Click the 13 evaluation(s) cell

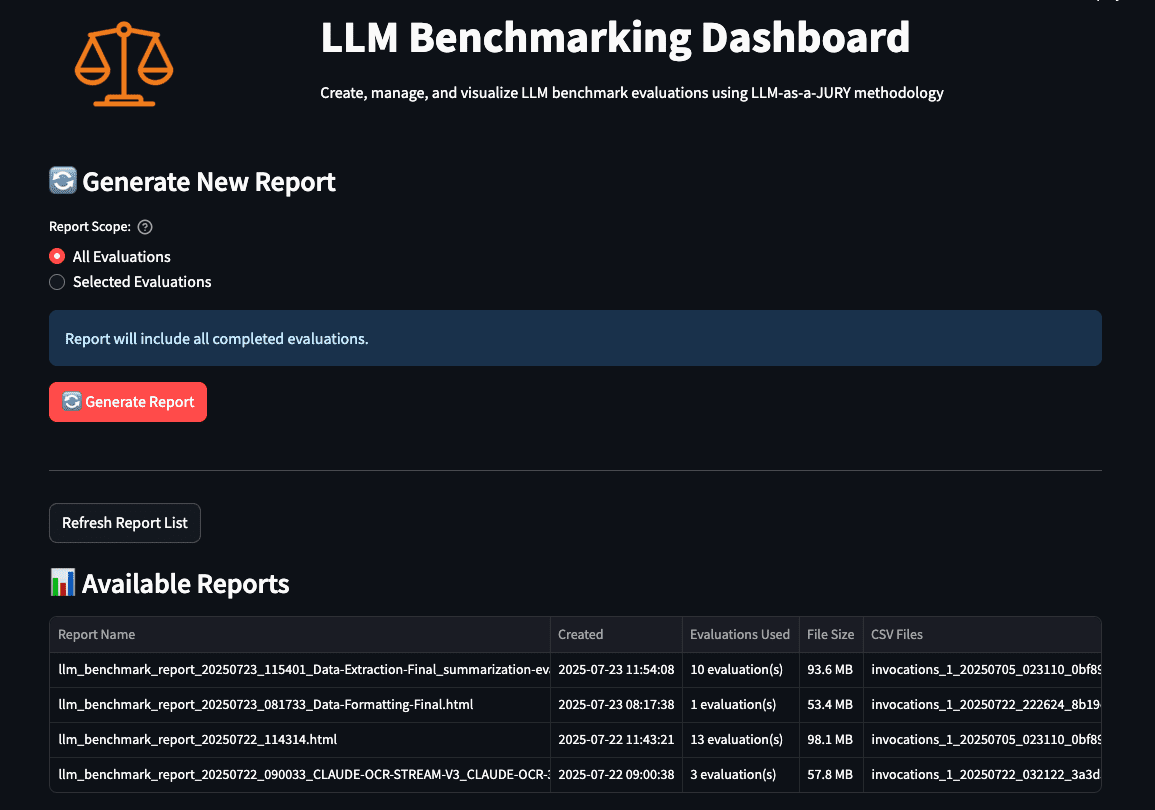click(x=737, y=740)
